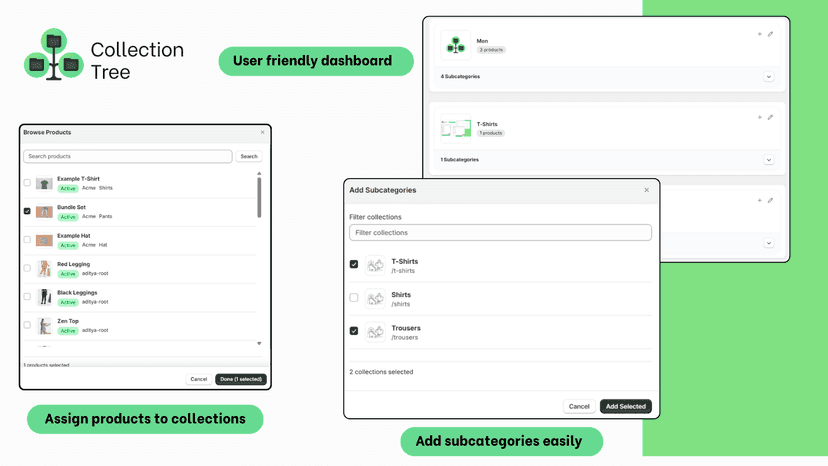Click the 3 products badge under Men
This screenshot has width=828, height=466.
491,50
